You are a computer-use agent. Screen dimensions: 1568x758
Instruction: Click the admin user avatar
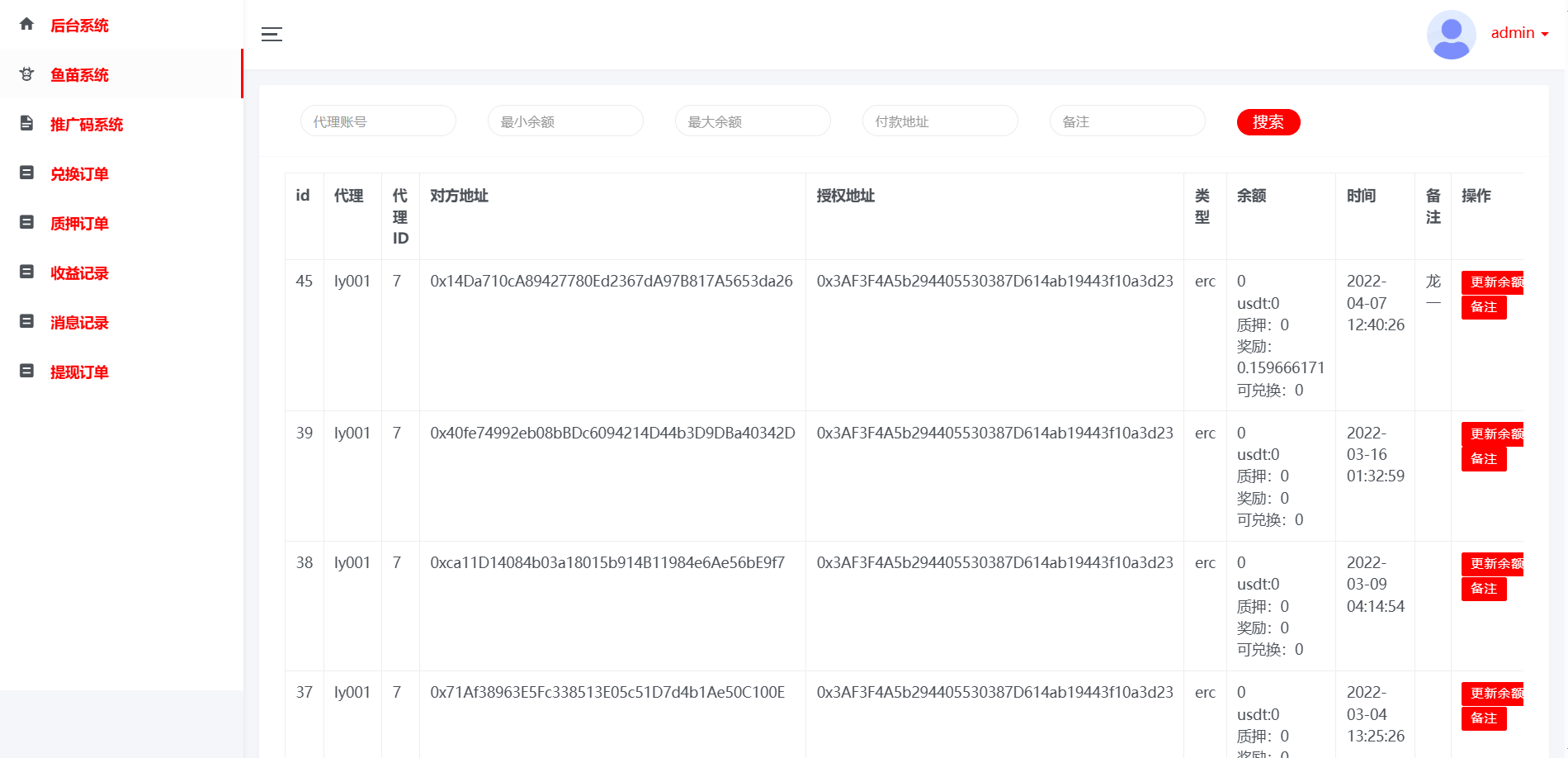(1451, 35)
